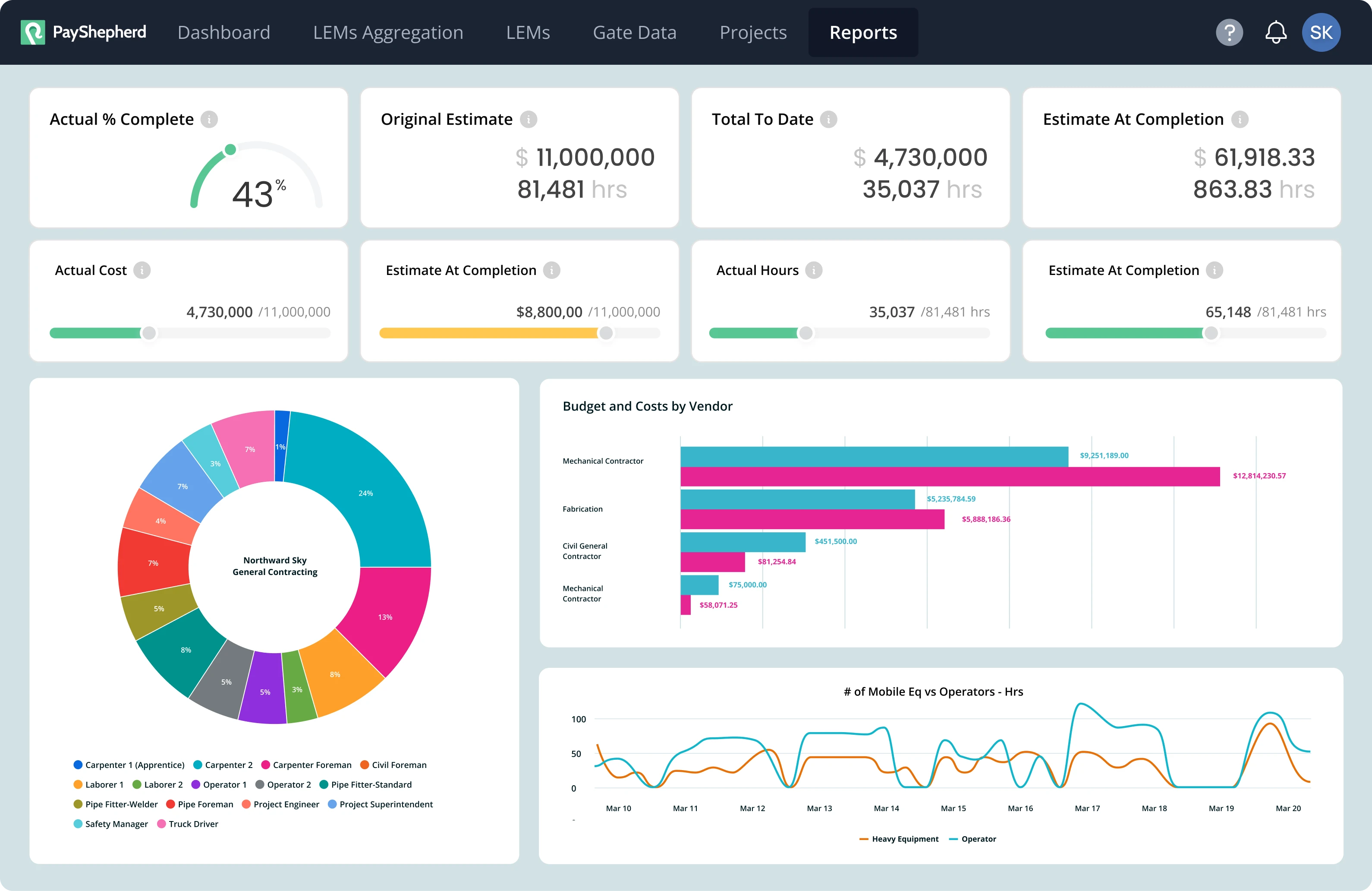The height and width of the screenshot is (891, 1372).
Task: Click the Actual Cost progress slider handle
Action: pyautogui.click(x=149, y=333)
